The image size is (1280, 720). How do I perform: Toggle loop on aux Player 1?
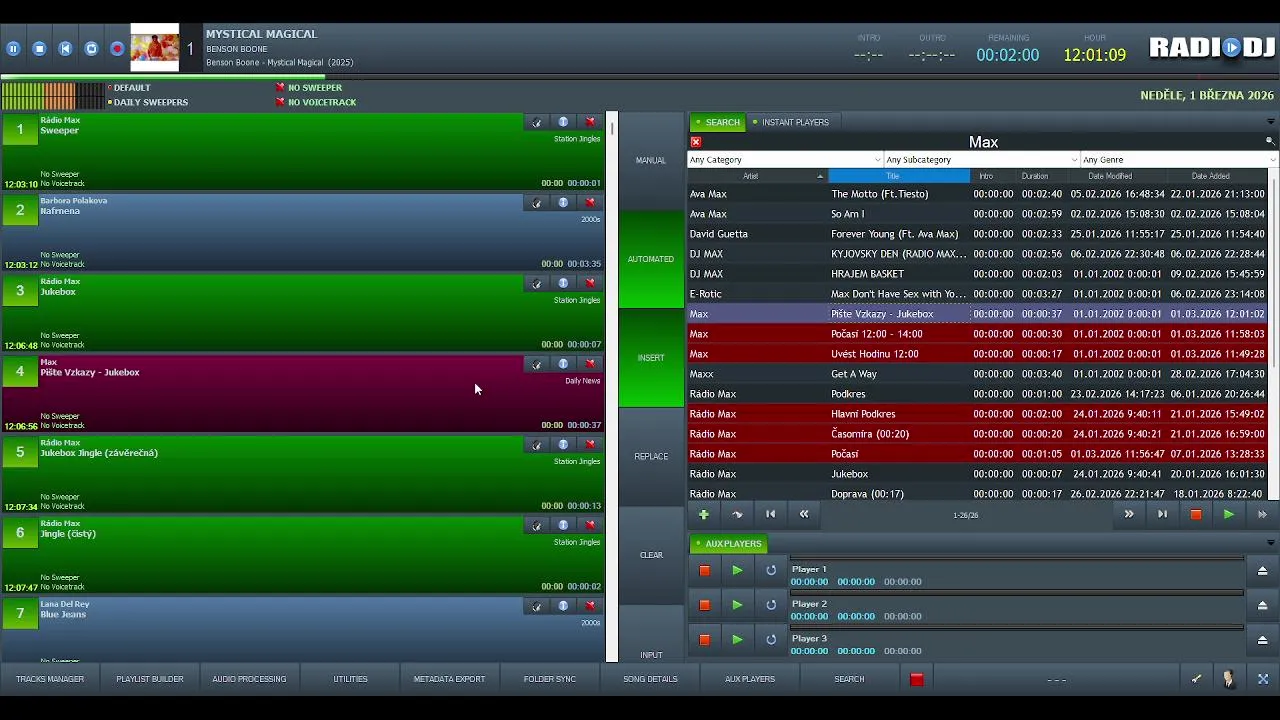[x=771, y=570]
